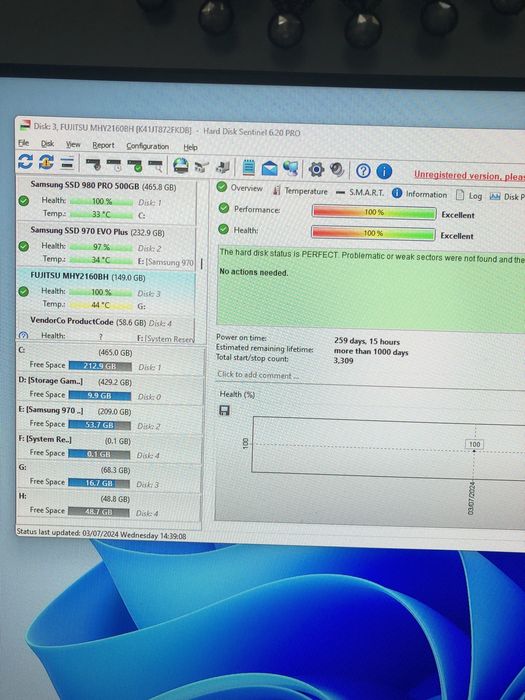Open the View menu
Image resolution: width=525 pixels, height=700 pixels.
click(x=73, y=145)
